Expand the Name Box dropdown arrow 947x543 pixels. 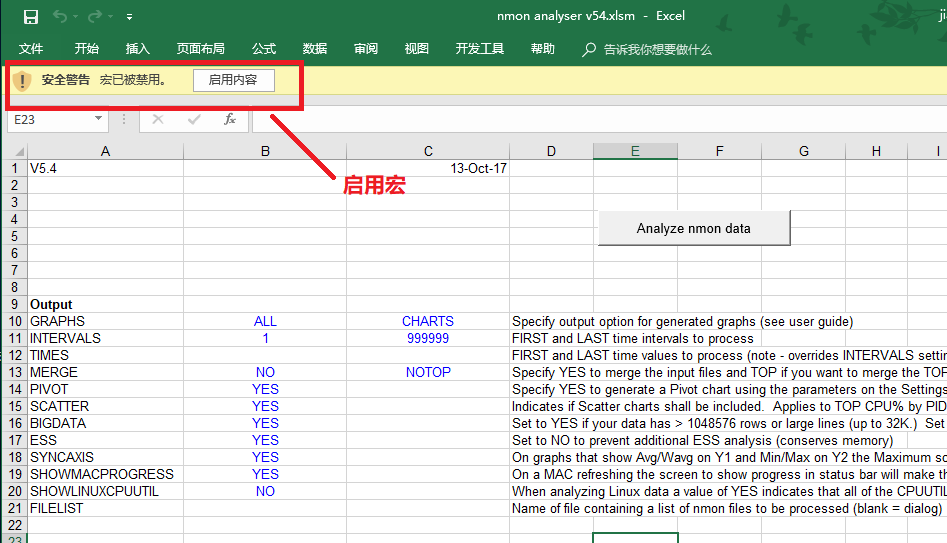(98, 119)
